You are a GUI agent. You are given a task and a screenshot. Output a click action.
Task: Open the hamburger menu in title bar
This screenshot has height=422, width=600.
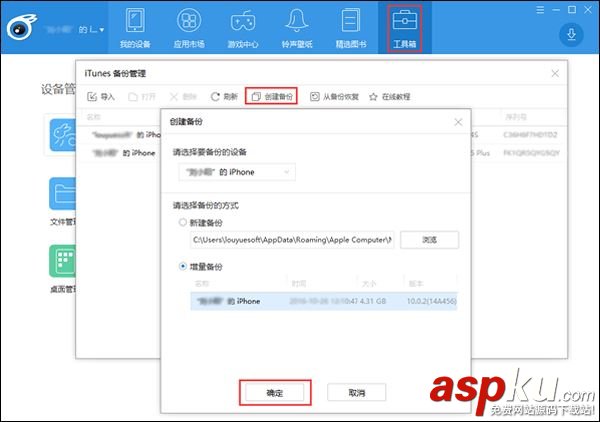[540, 10]
